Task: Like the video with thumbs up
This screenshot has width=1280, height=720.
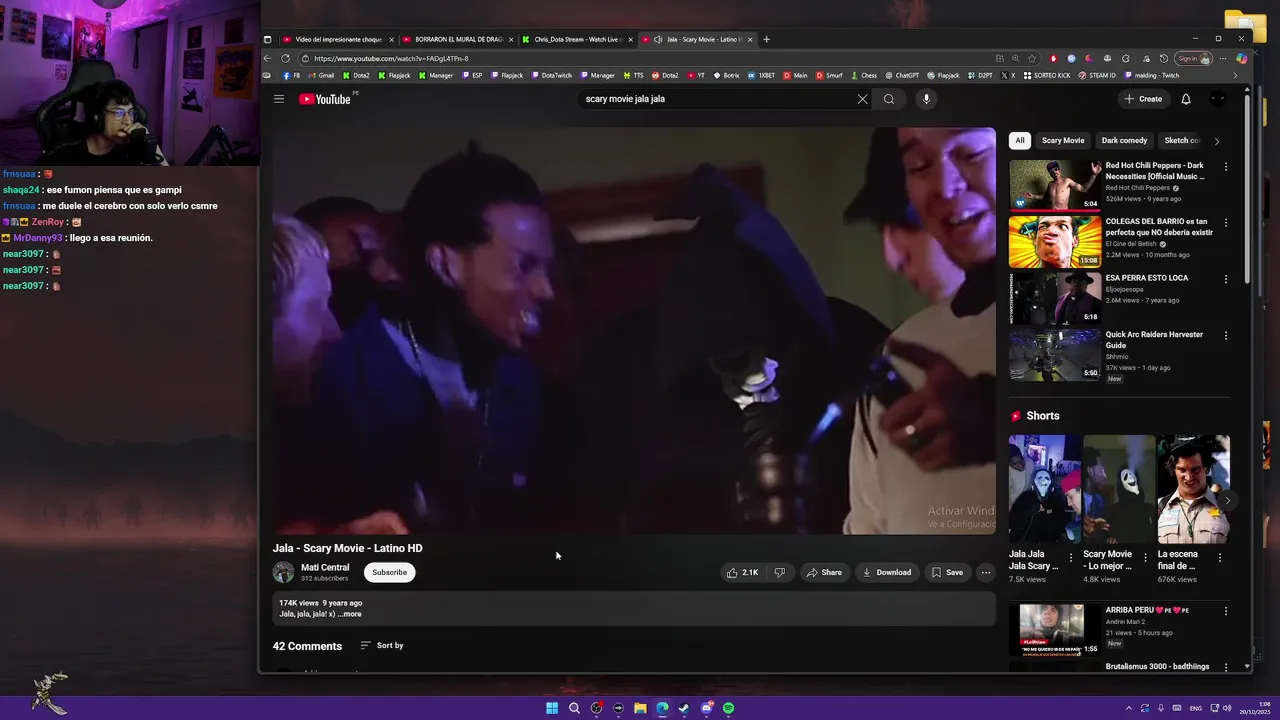Action: (742, 572)
